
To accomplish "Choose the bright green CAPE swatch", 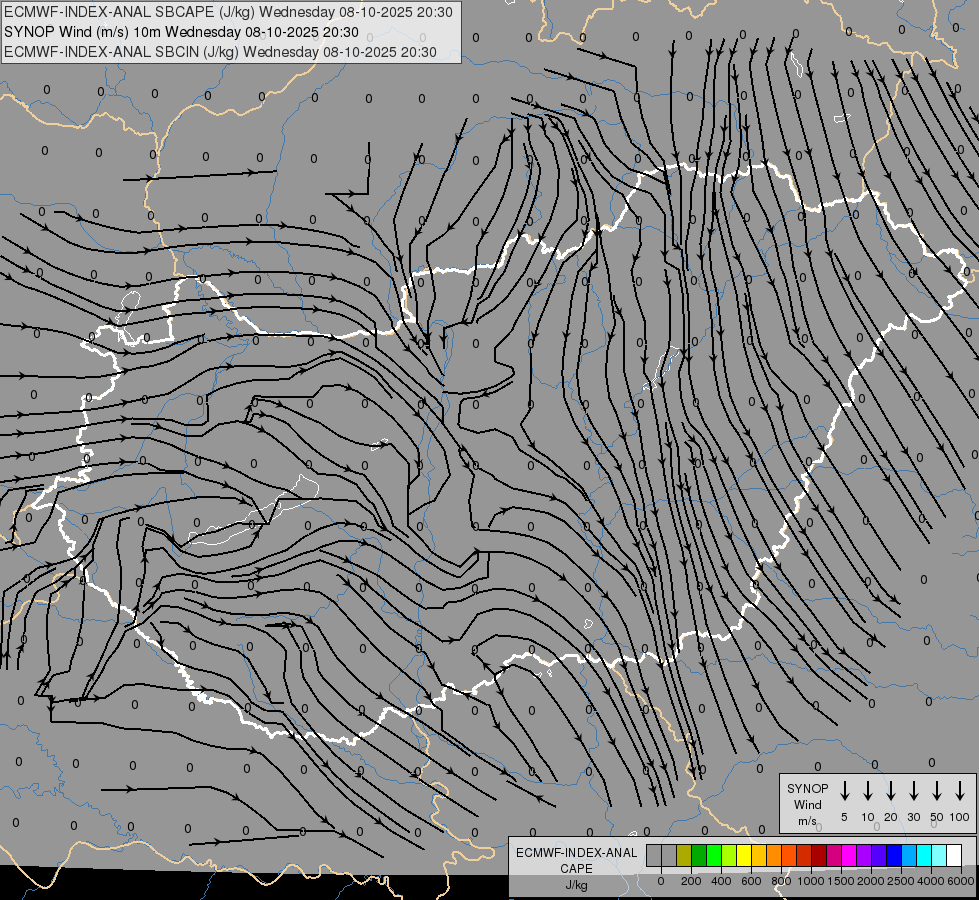I will point(714,855).
